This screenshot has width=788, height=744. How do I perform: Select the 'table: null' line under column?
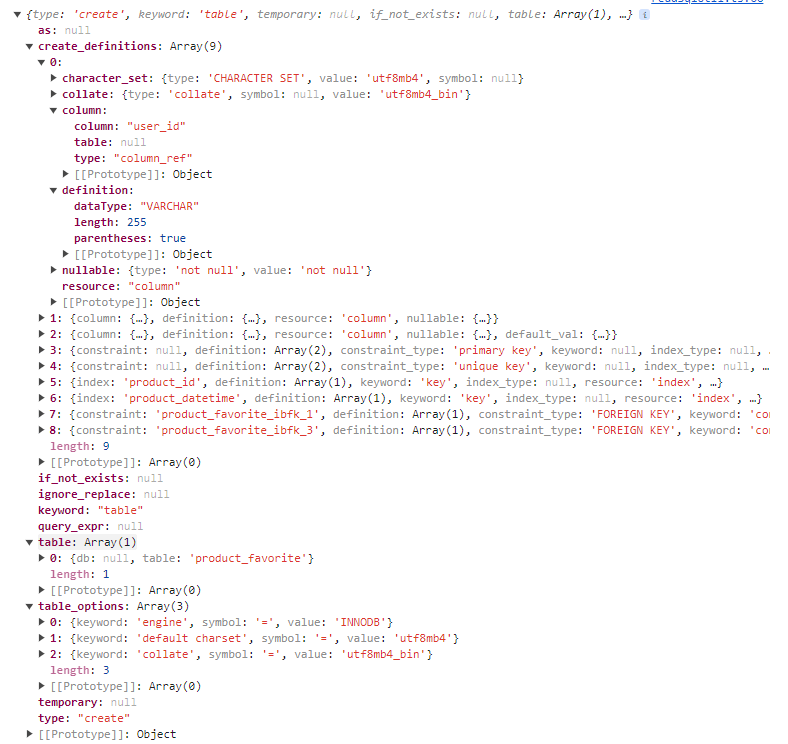pyautogui.click(x=110, y=143)
